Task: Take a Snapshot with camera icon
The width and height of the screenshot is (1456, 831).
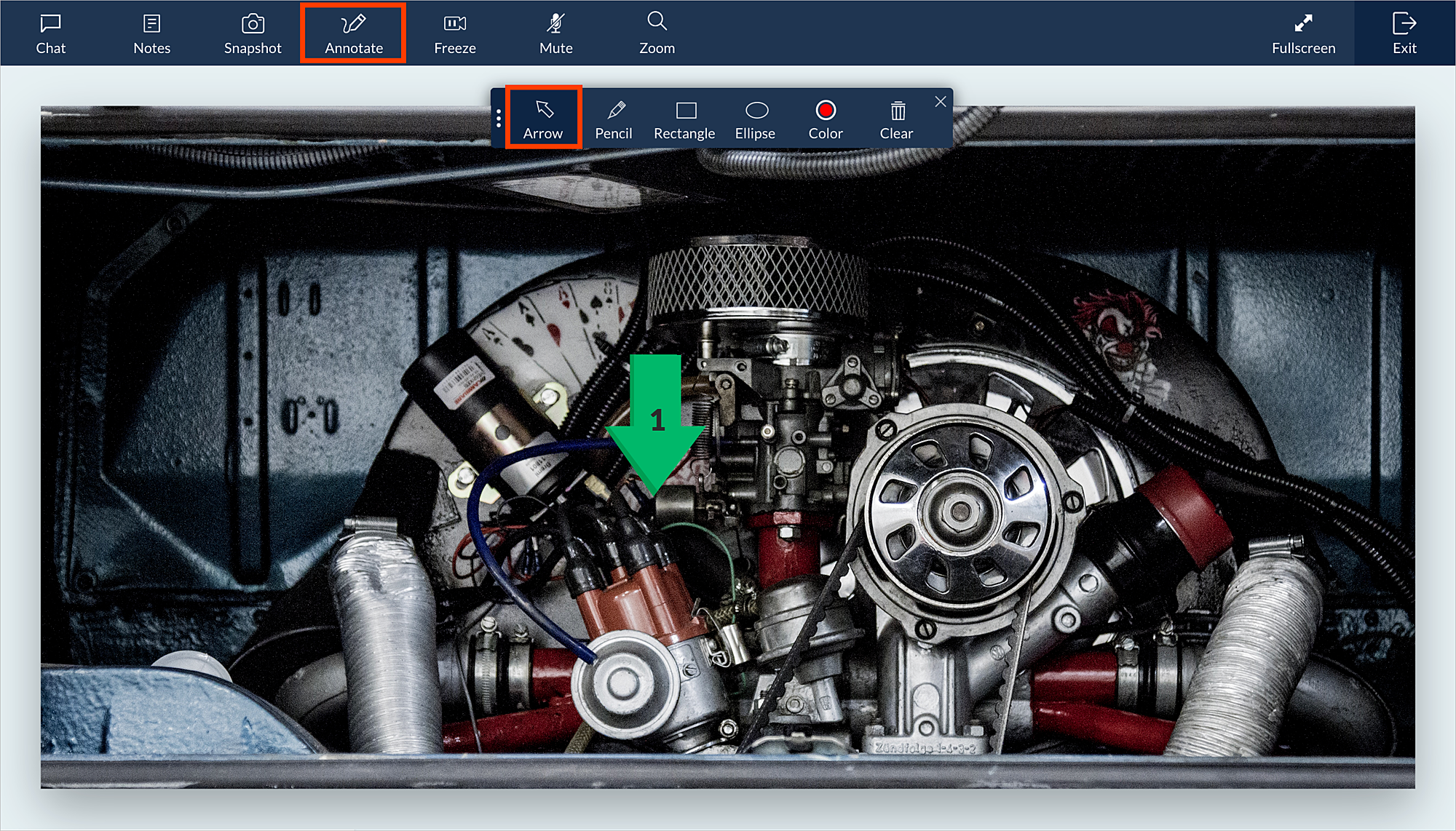Action: [x=252, y=25]
